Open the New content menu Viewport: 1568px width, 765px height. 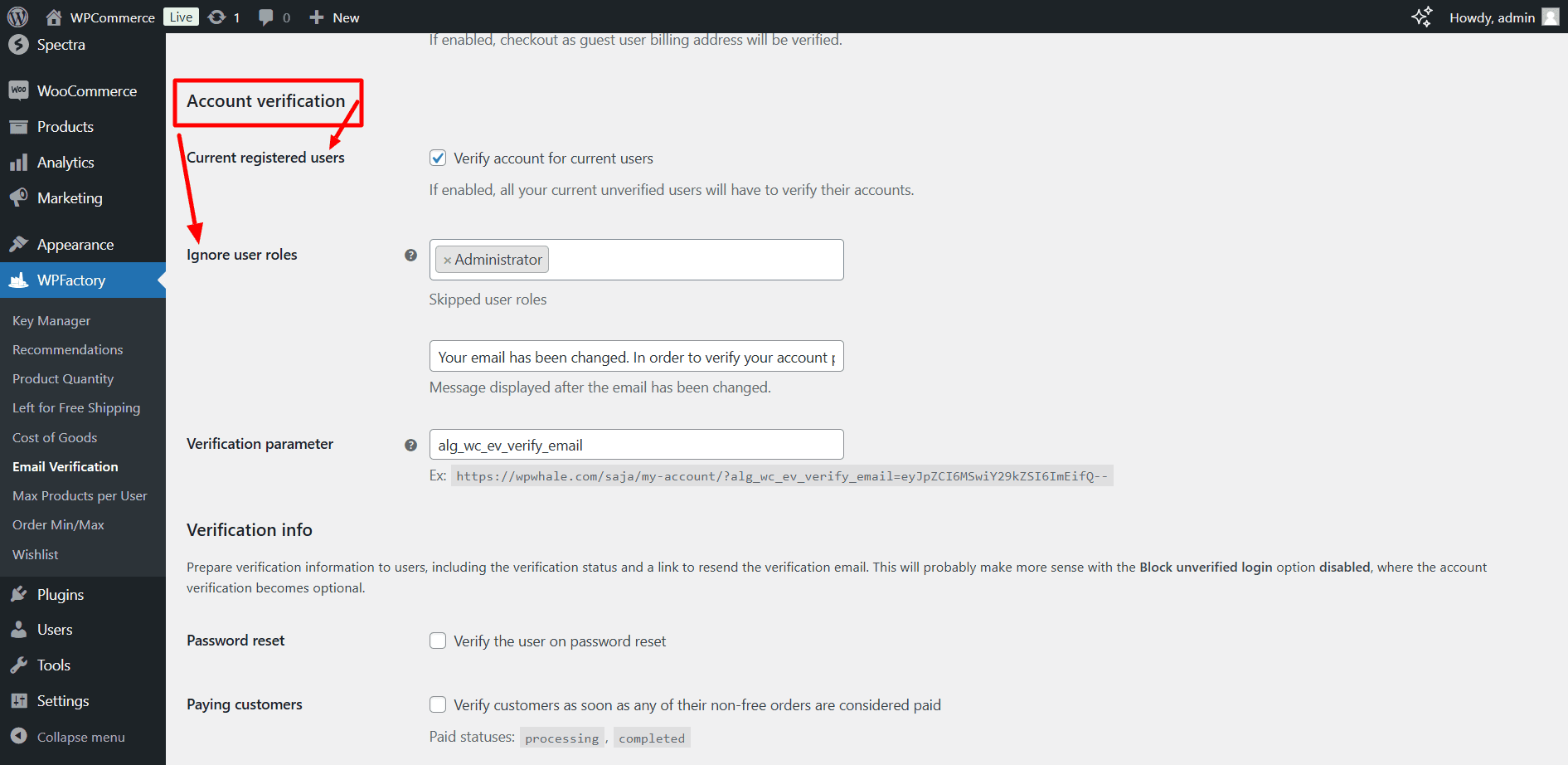pyautogui.click(x=334, y=17)
